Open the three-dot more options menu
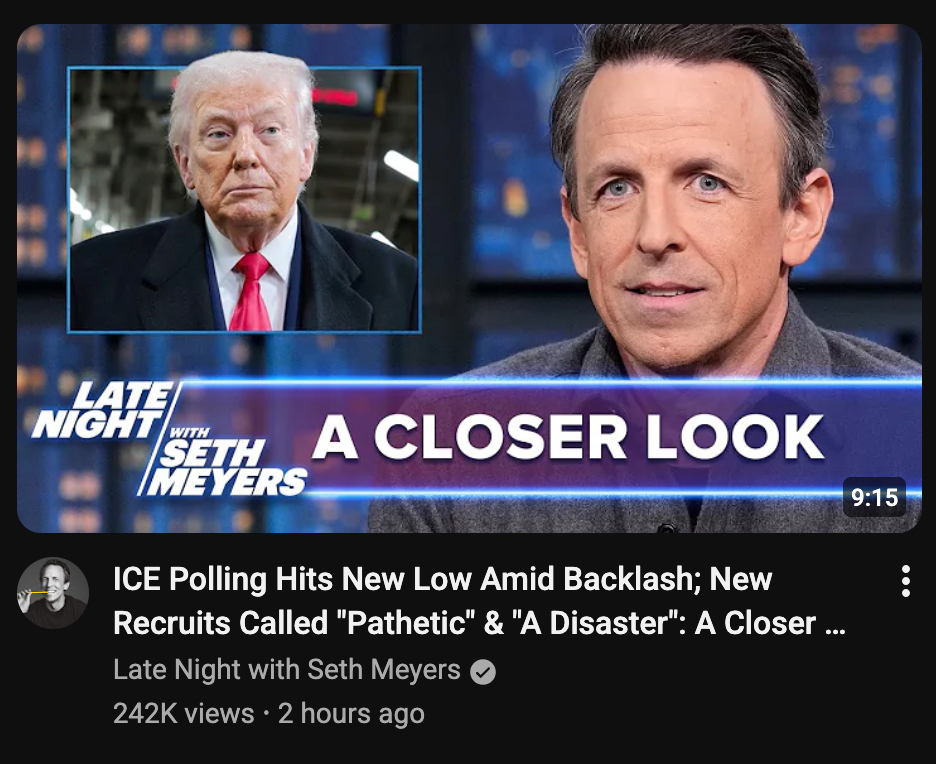This screenshot has height=764, width=936. tap(906, 581)
